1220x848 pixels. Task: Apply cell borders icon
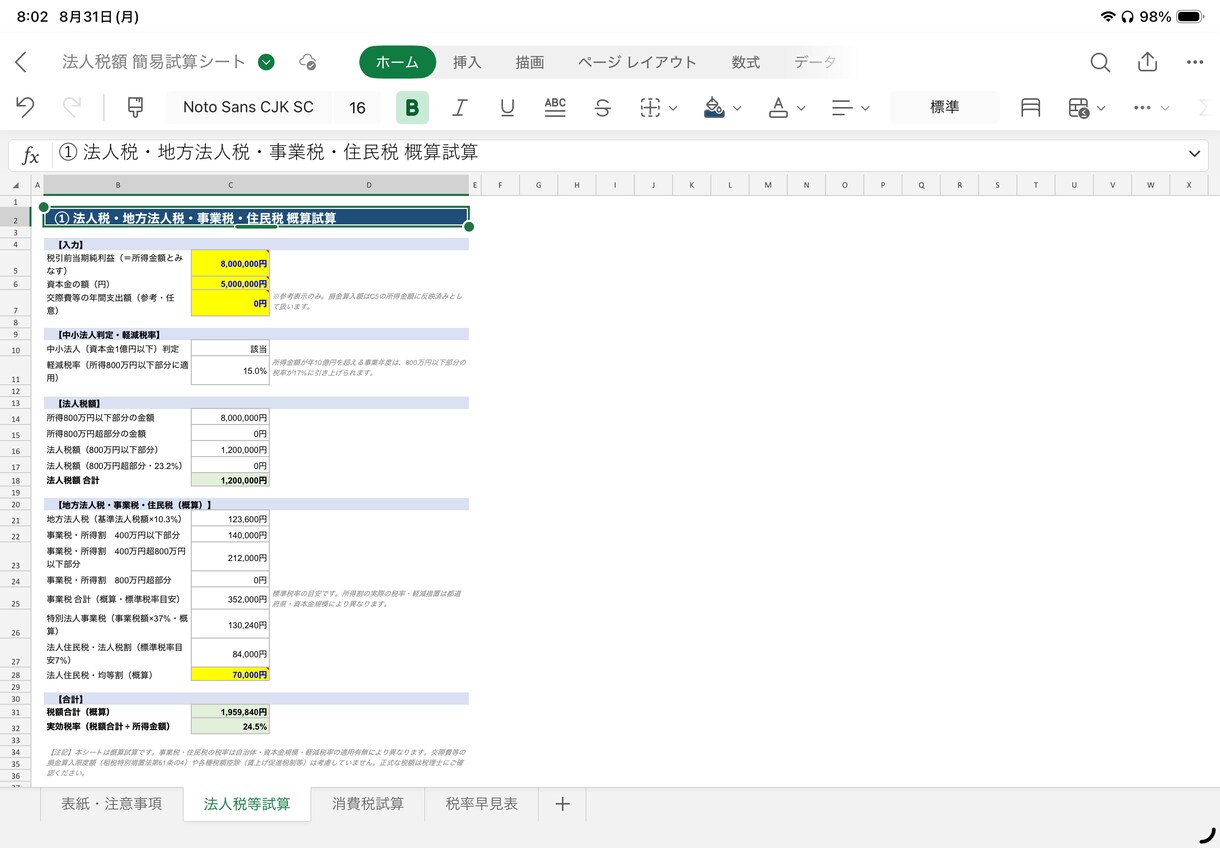pos(650,107)
